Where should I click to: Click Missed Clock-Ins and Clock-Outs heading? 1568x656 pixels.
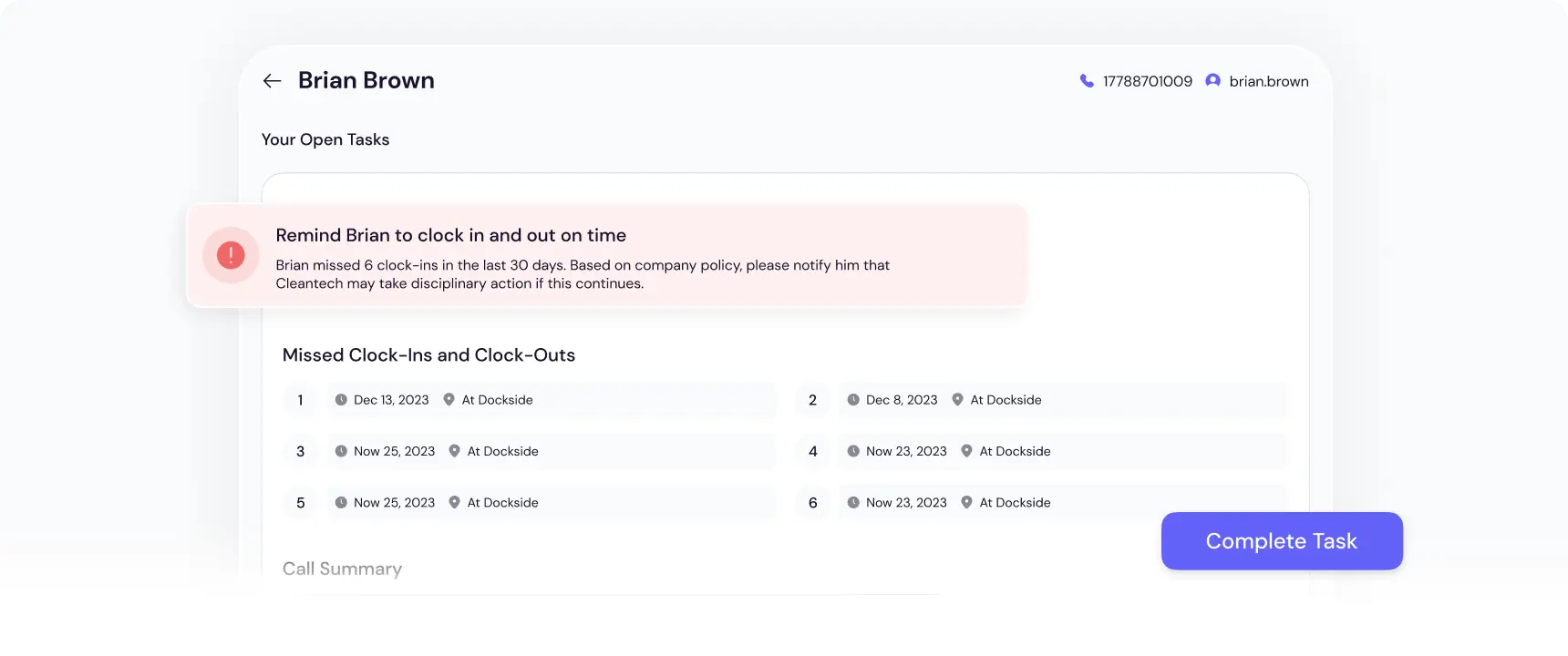pos(428,355)
